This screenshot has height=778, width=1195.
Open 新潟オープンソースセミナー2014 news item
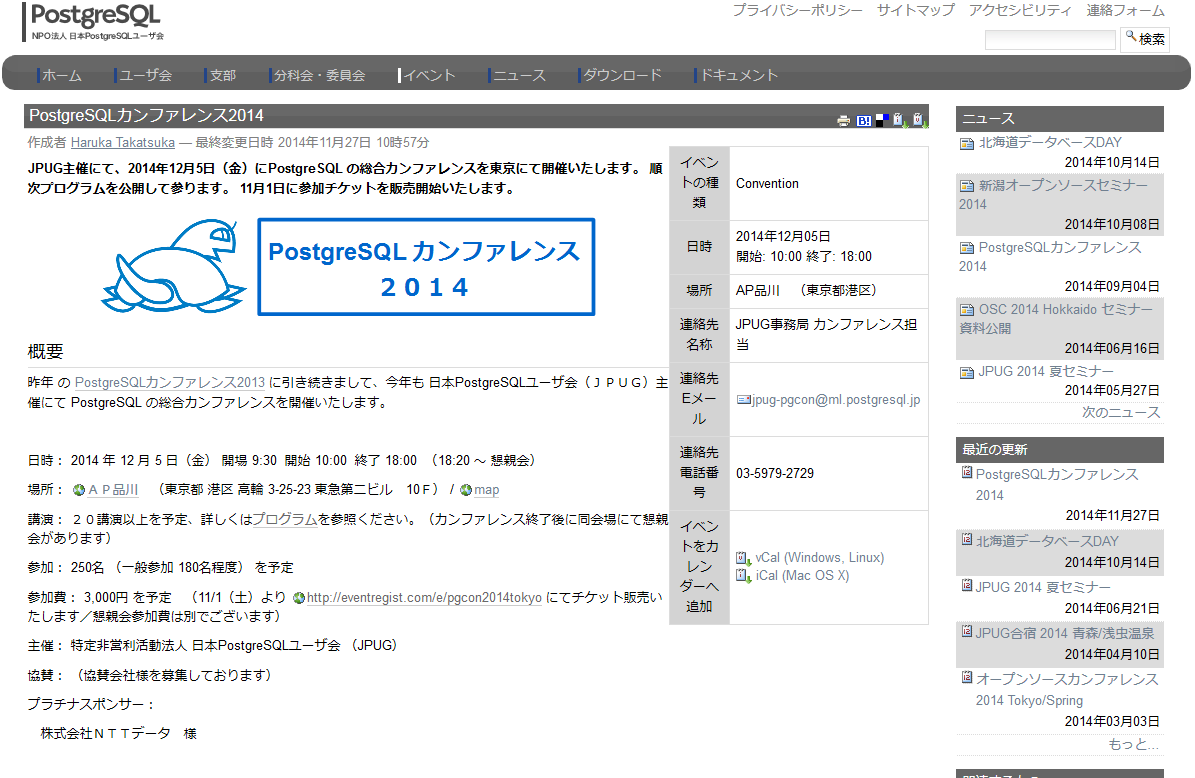tap(1053, 195)
